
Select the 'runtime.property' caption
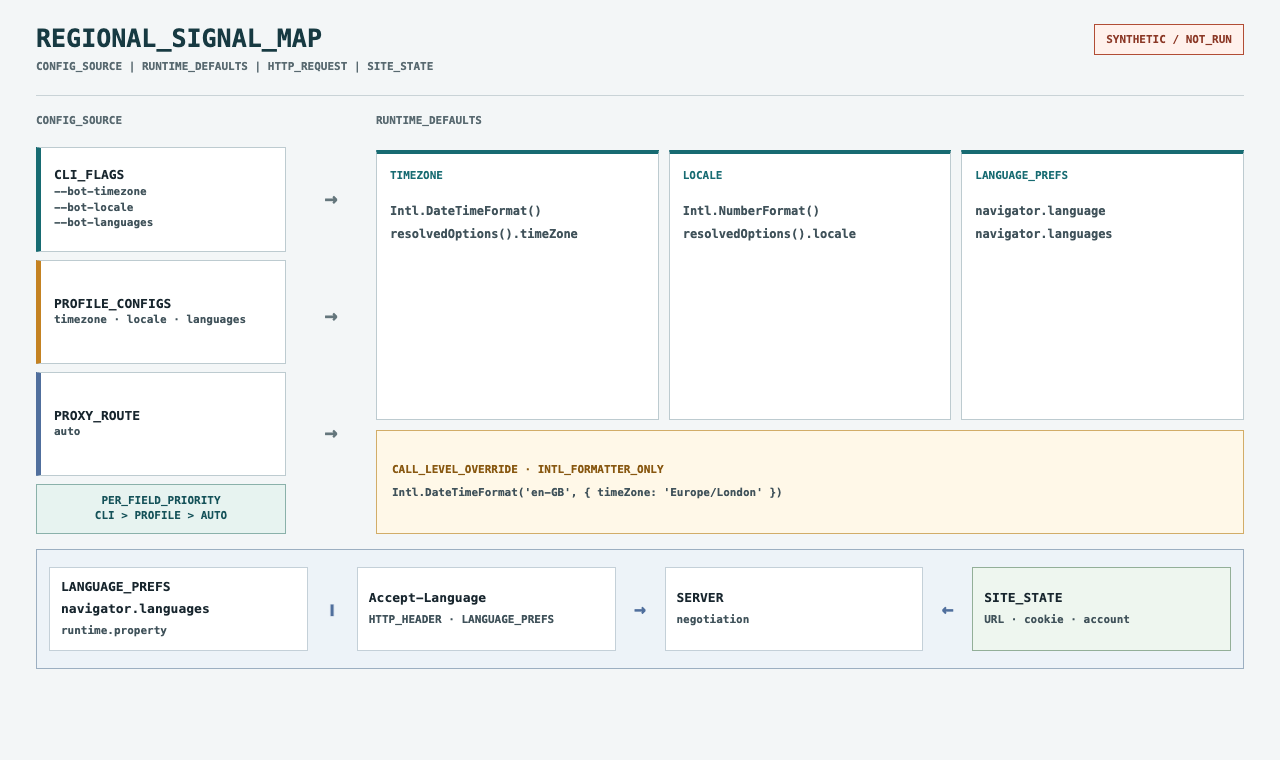[114, 630]
